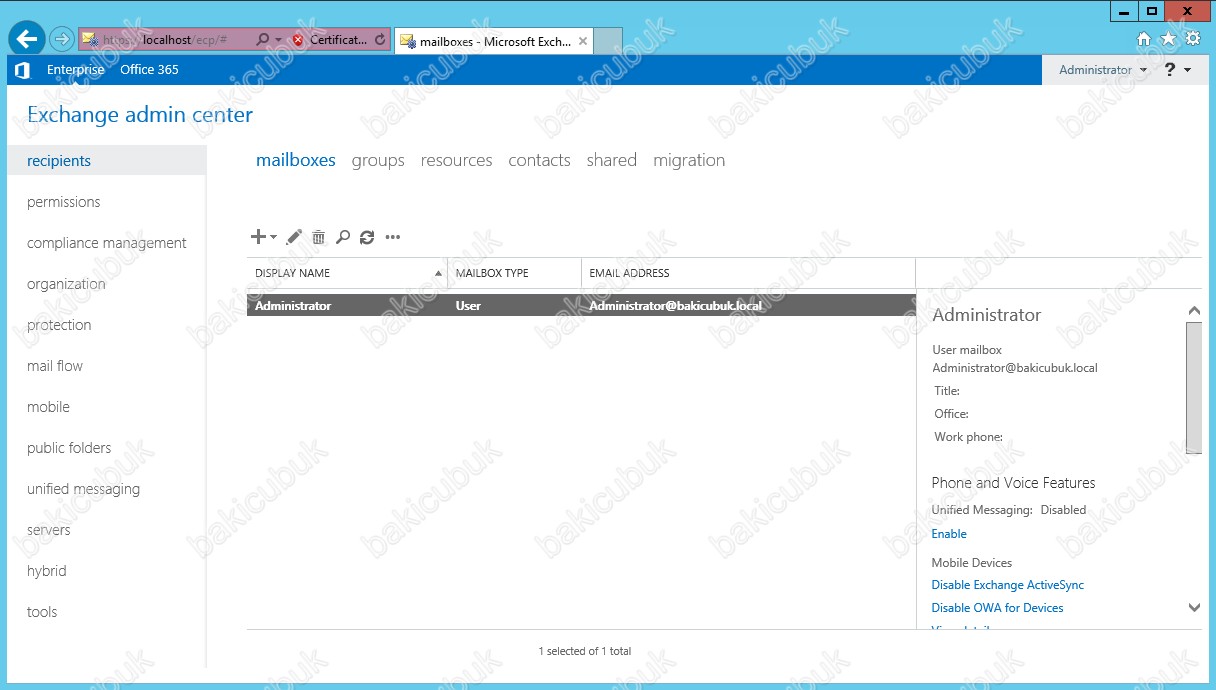Click the Administrator heading in details pane
The width and height of the screenshot is (1216, 690).
click(987, 315)
